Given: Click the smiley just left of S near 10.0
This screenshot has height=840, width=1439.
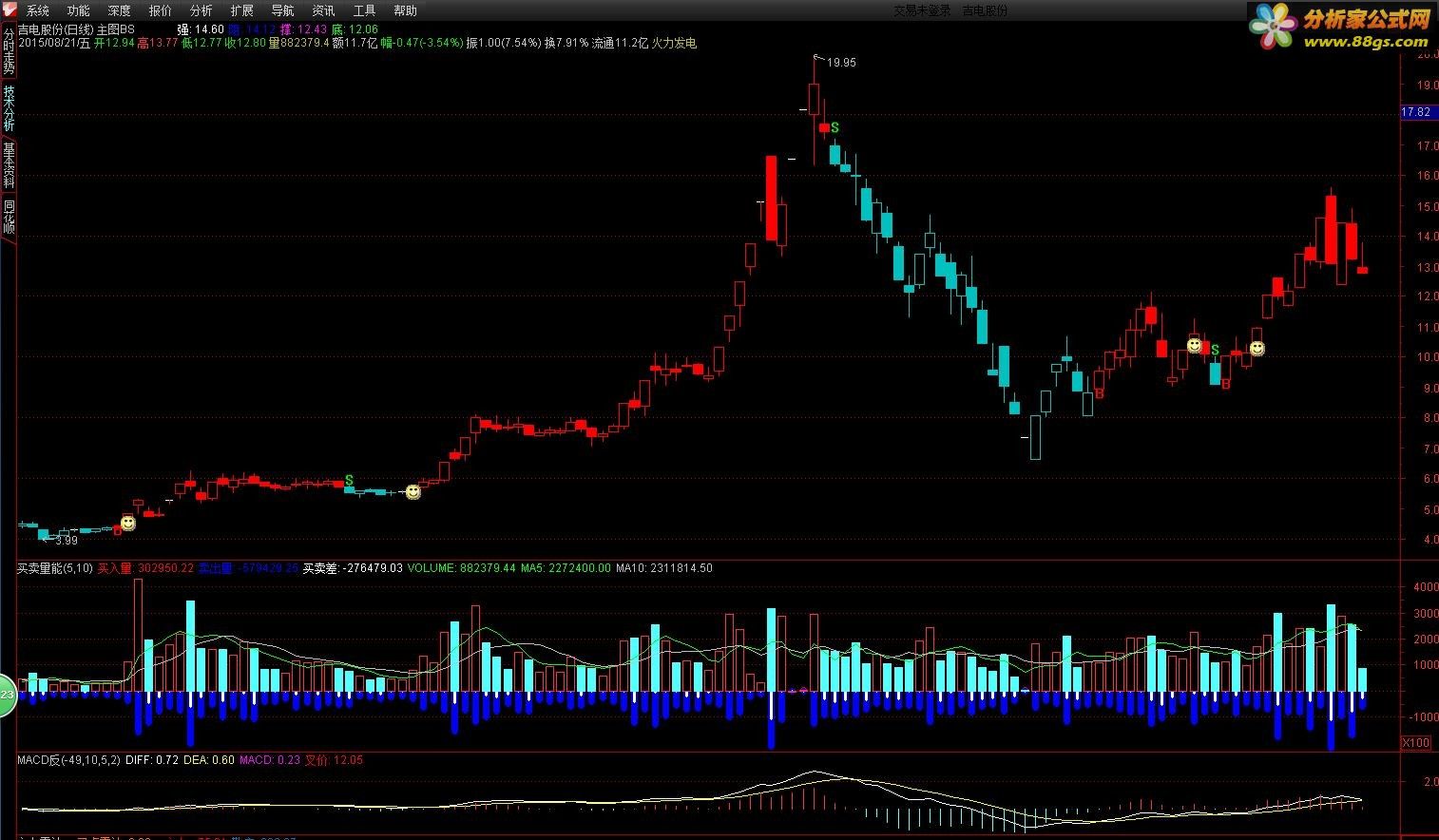Looking at the screenshot, I should coord(1194,346).
